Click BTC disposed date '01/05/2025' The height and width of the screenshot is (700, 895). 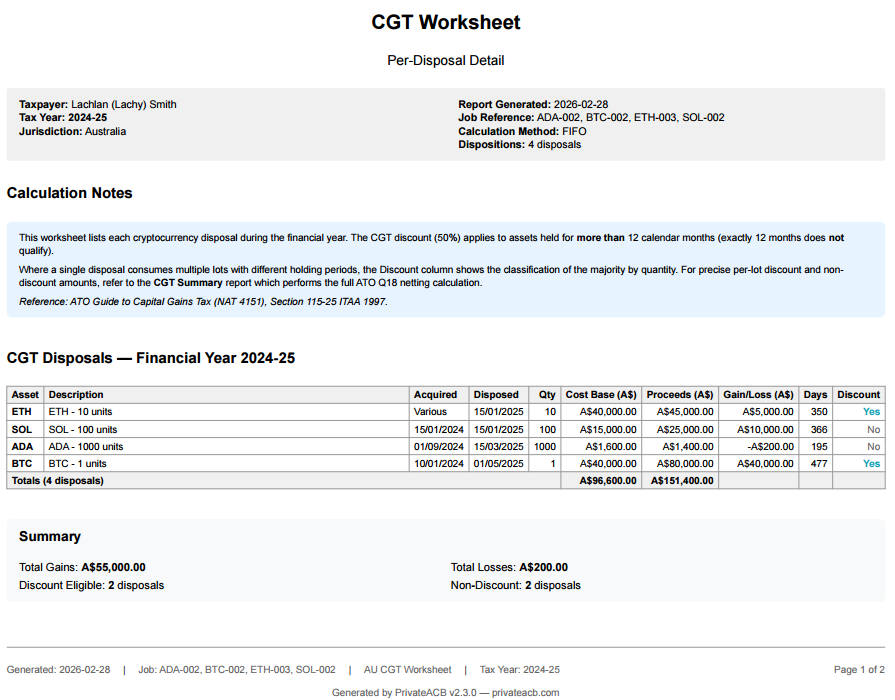click(x=498, y=464)
